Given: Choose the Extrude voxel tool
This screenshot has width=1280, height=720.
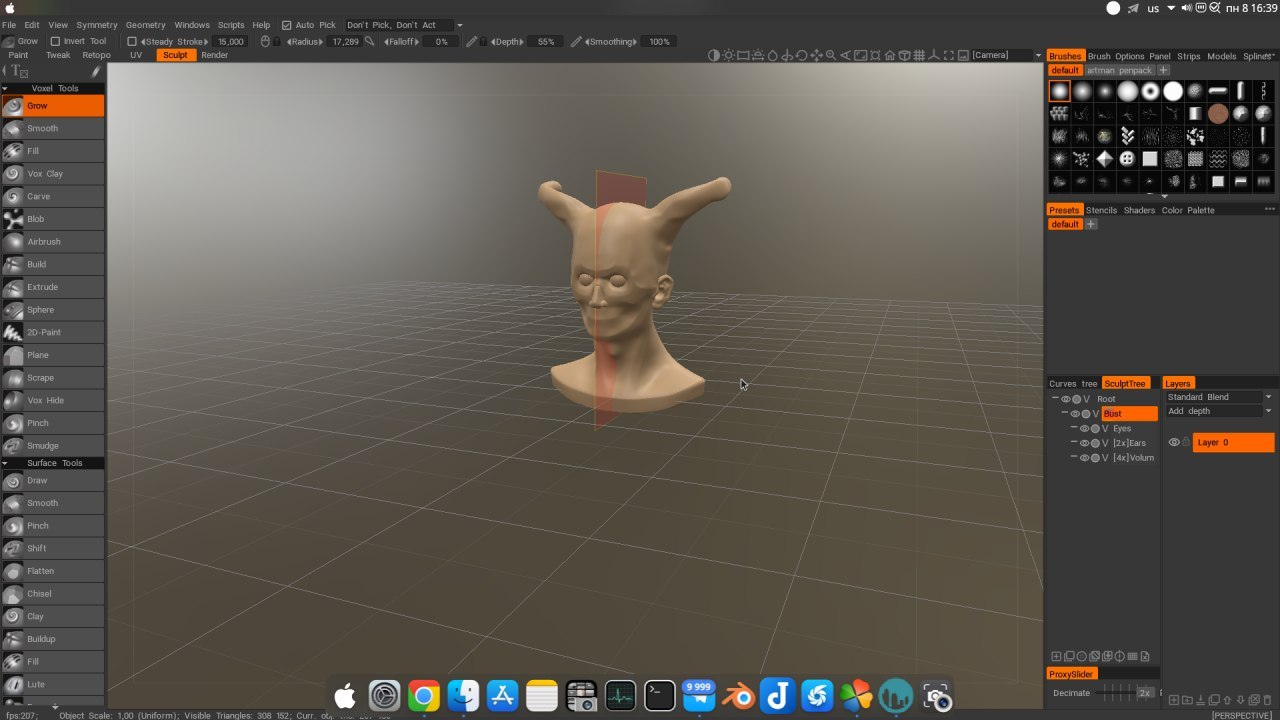Looking at the screenshot, I should [x=42, y=287].
